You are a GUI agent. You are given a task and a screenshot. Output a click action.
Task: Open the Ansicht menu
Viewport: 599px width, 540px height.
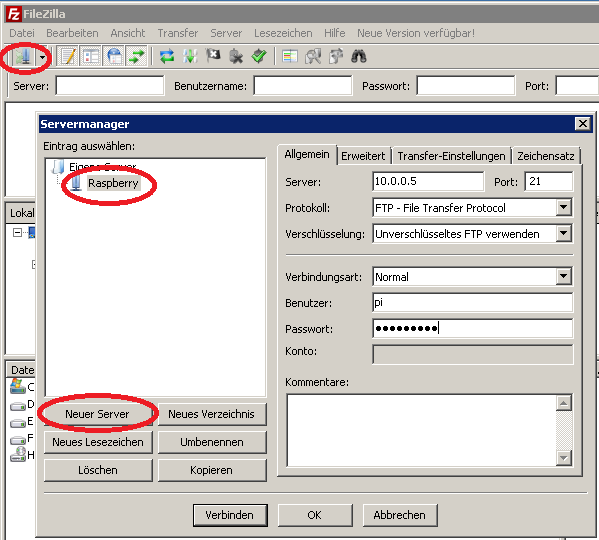128,33
